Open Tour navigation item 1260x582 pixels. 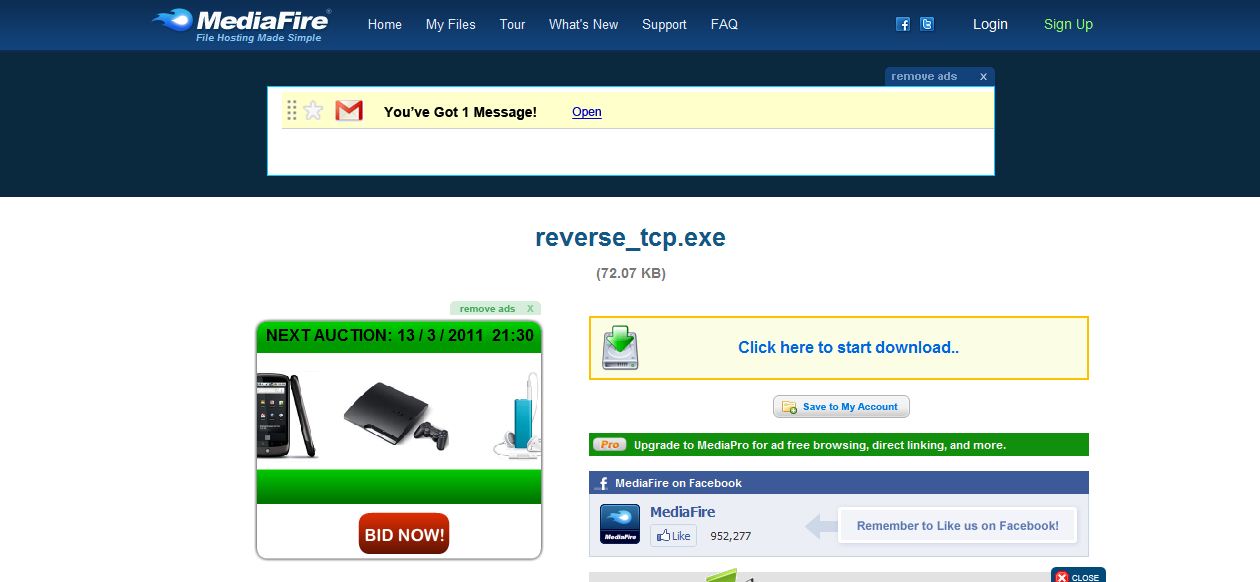(x=512, y=24)
